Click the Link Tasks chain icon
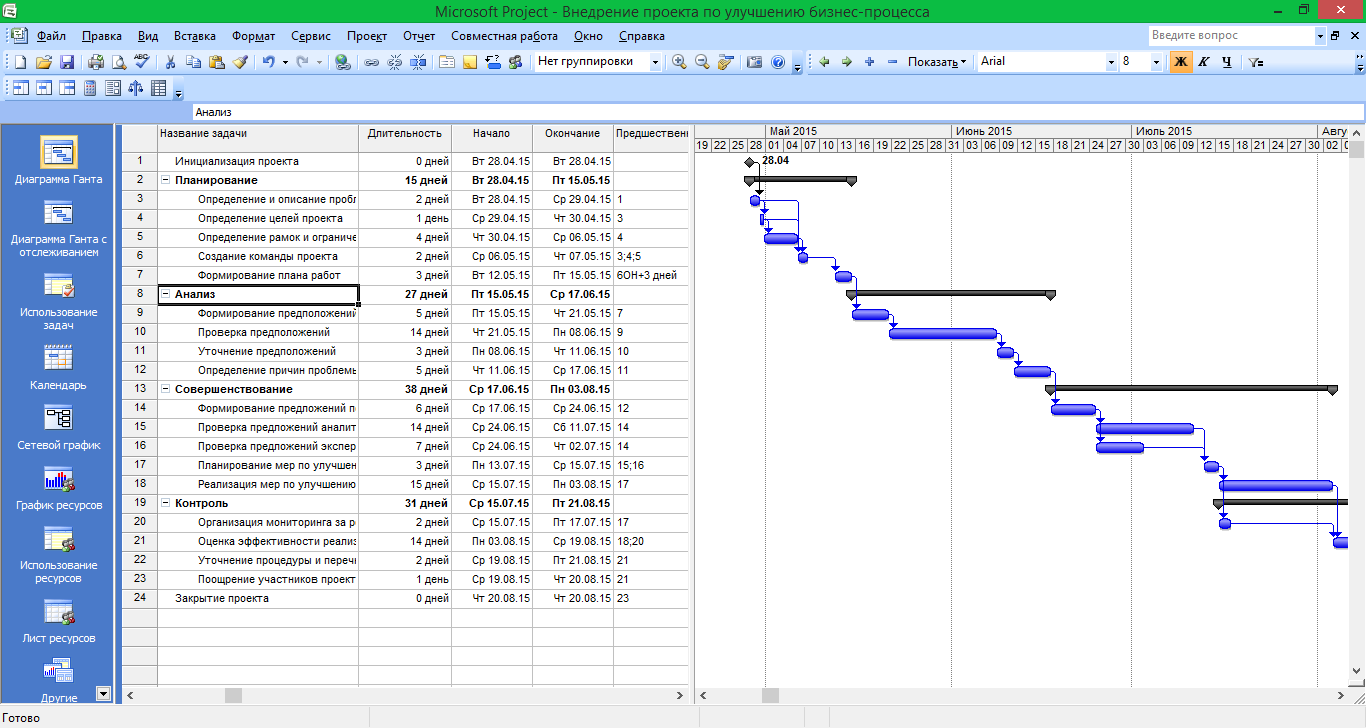Viewport: 1366px width, 728px height. 371,62
